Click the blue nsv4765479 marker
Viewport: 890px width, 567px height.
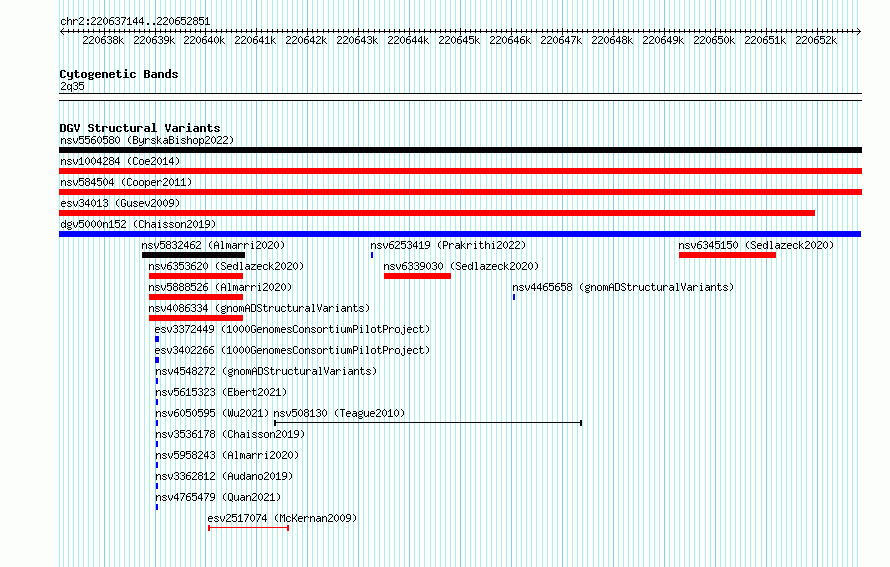click(157, 507)
